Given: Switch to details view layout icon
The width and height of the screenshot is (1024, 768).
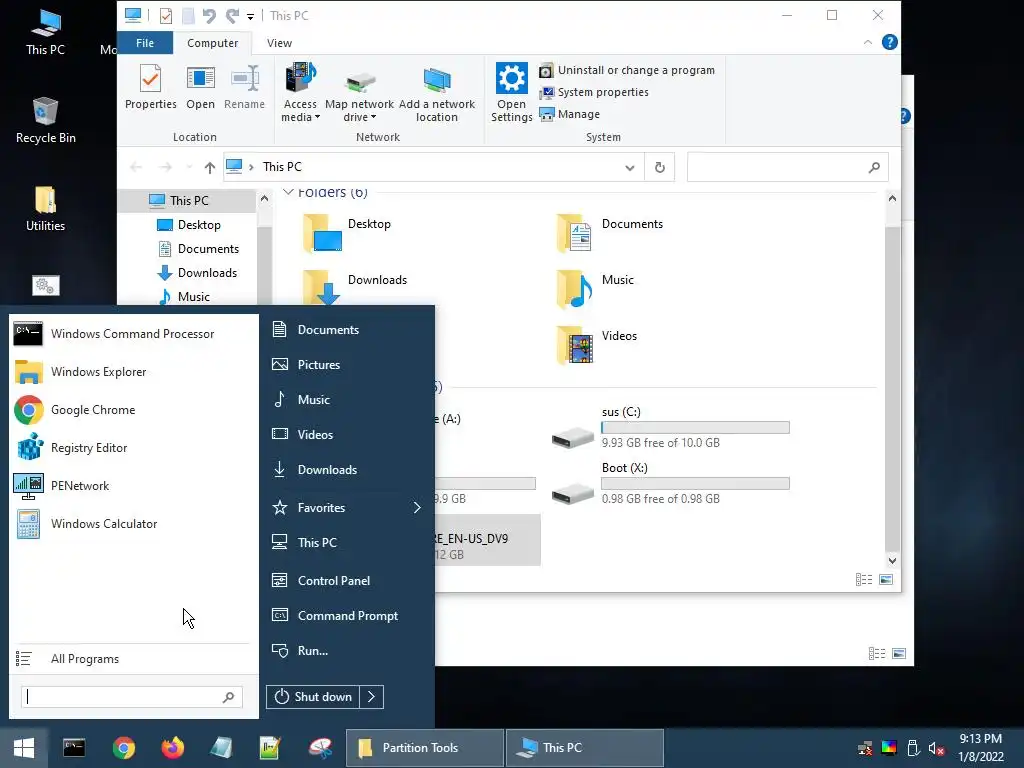Looking at the screenshot, I should click(x=863, y=579).
